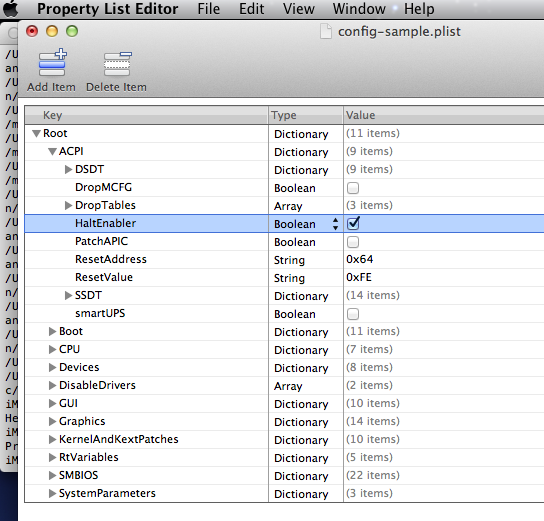Viewport: 544px width, 521px height.
Task: Click the Key column header
Action: pyautogui.click(x=146, y=115)
